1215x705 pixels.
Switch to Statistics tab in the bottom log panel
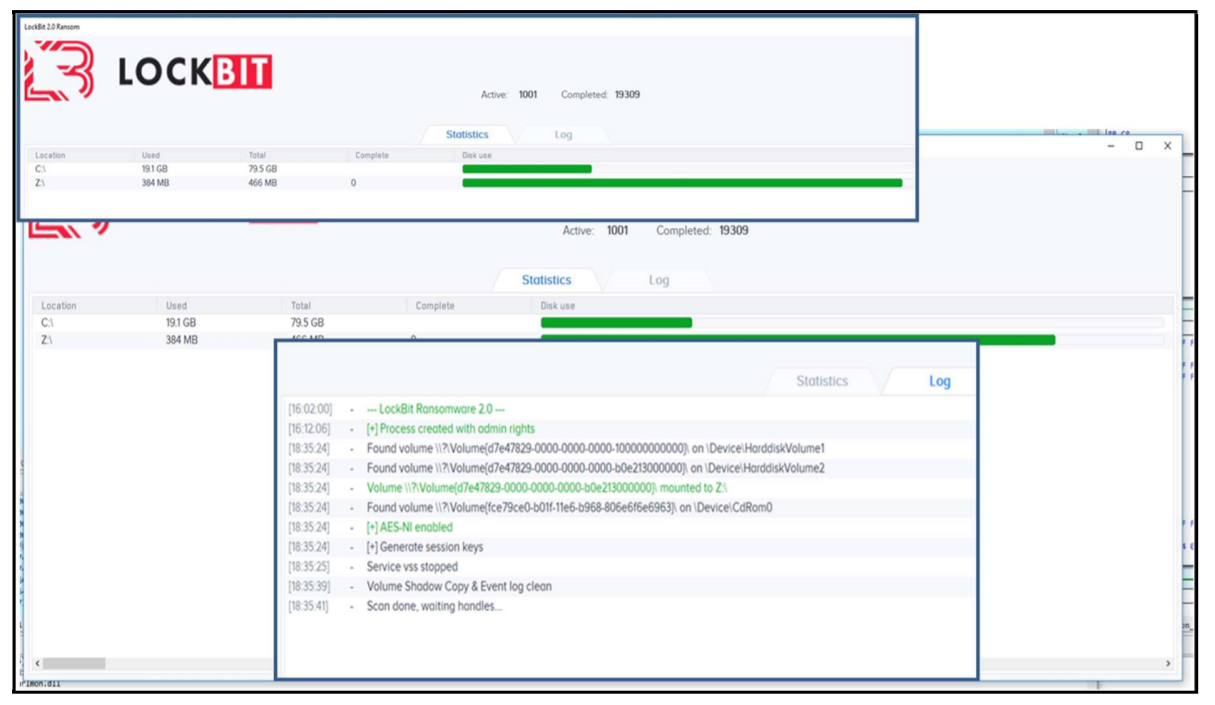point(821,381)
